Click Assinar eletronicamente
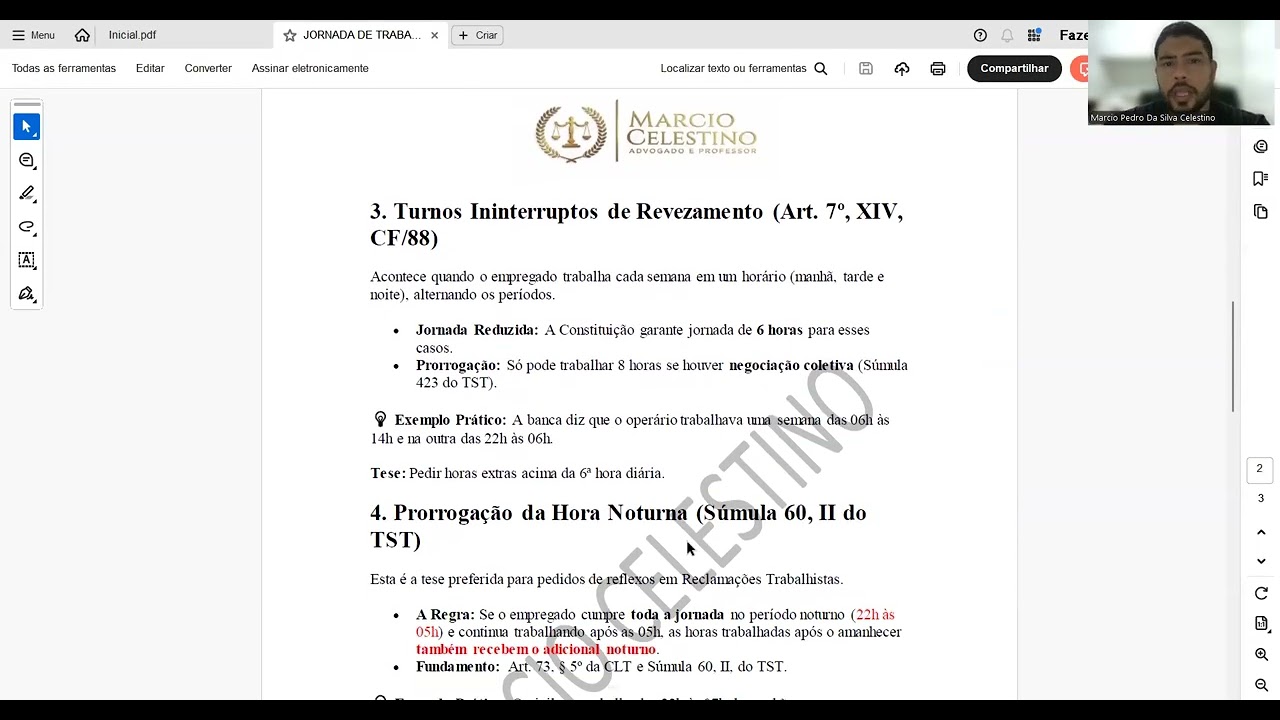The height and width of the screenshot is (720, 1280). 310,68
